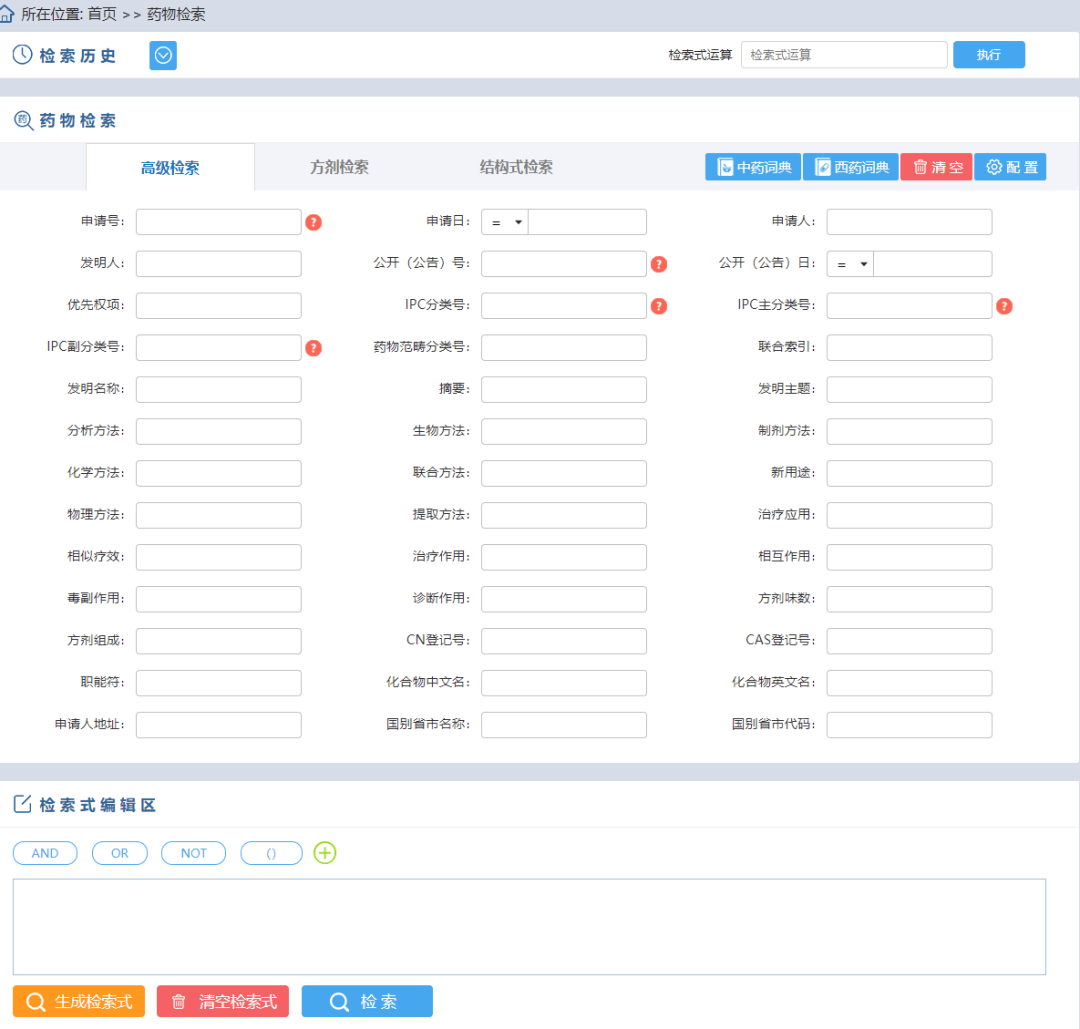
Task: Click the blue 检索 search button
Action: tap(366, 1001)
